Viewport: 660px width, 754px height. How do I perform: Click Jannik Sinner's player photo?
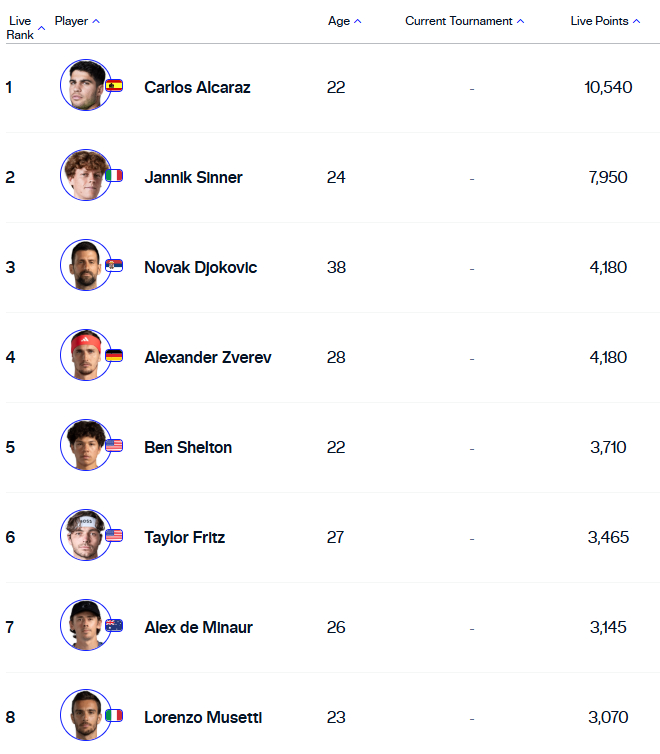pyautogui.click(x=86, y=175)
